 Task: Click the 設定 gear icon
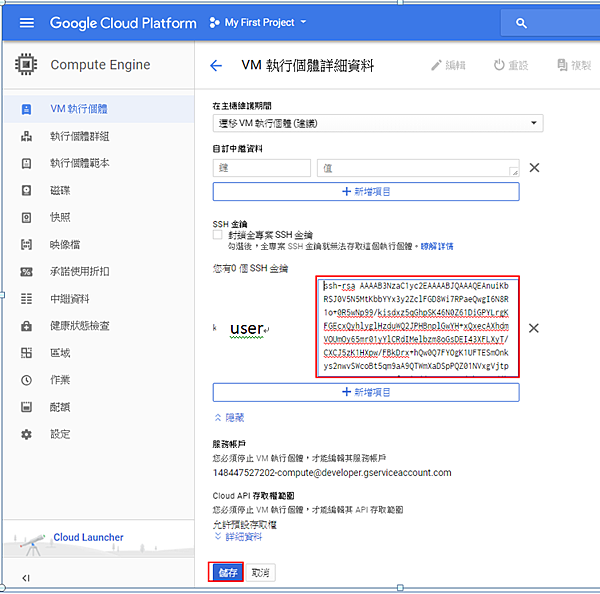26,434
